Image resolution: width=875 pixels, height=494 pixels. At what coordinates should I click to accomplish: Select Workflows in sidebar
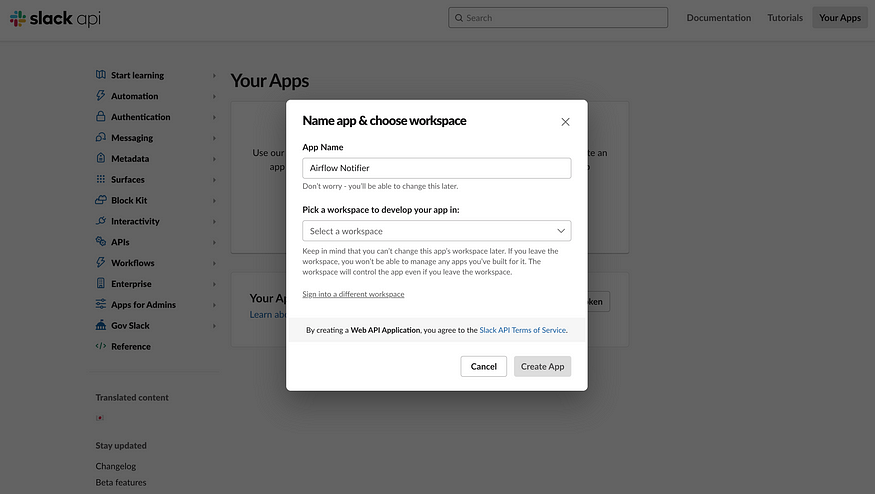pos(133,263)
